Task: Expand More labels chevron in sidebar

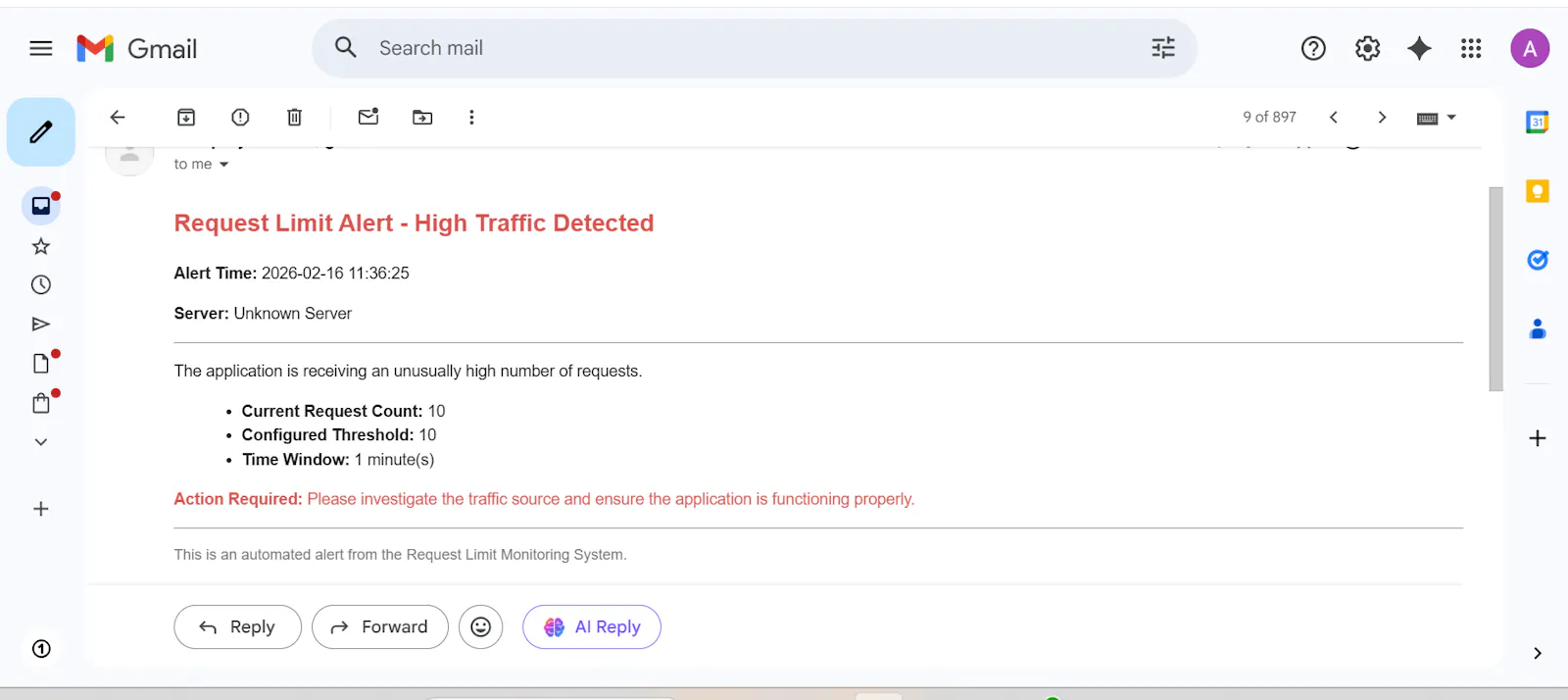Action: tap(41, 442)
